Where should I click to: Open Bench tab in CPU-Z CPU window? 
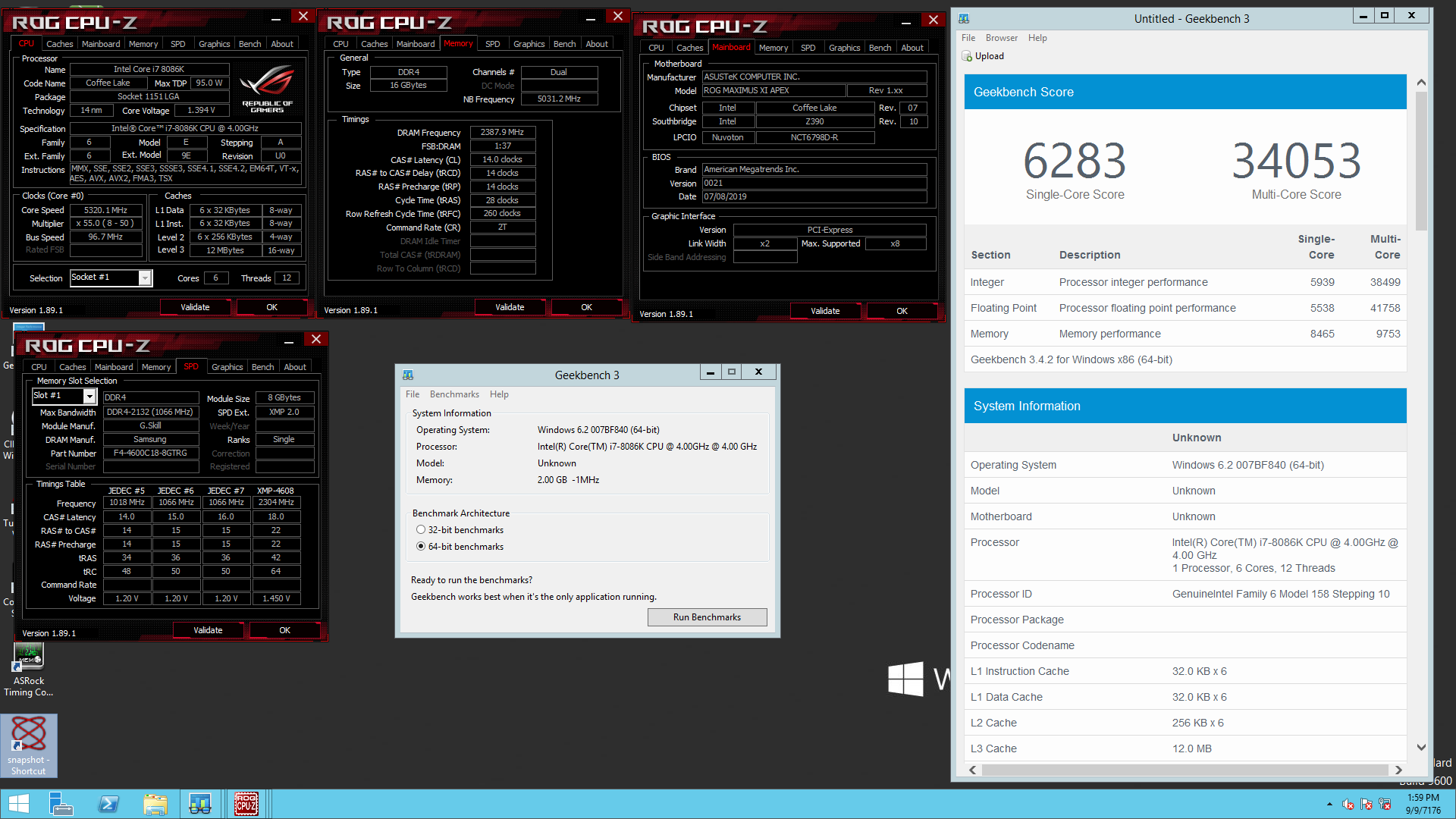coord(249,44)
